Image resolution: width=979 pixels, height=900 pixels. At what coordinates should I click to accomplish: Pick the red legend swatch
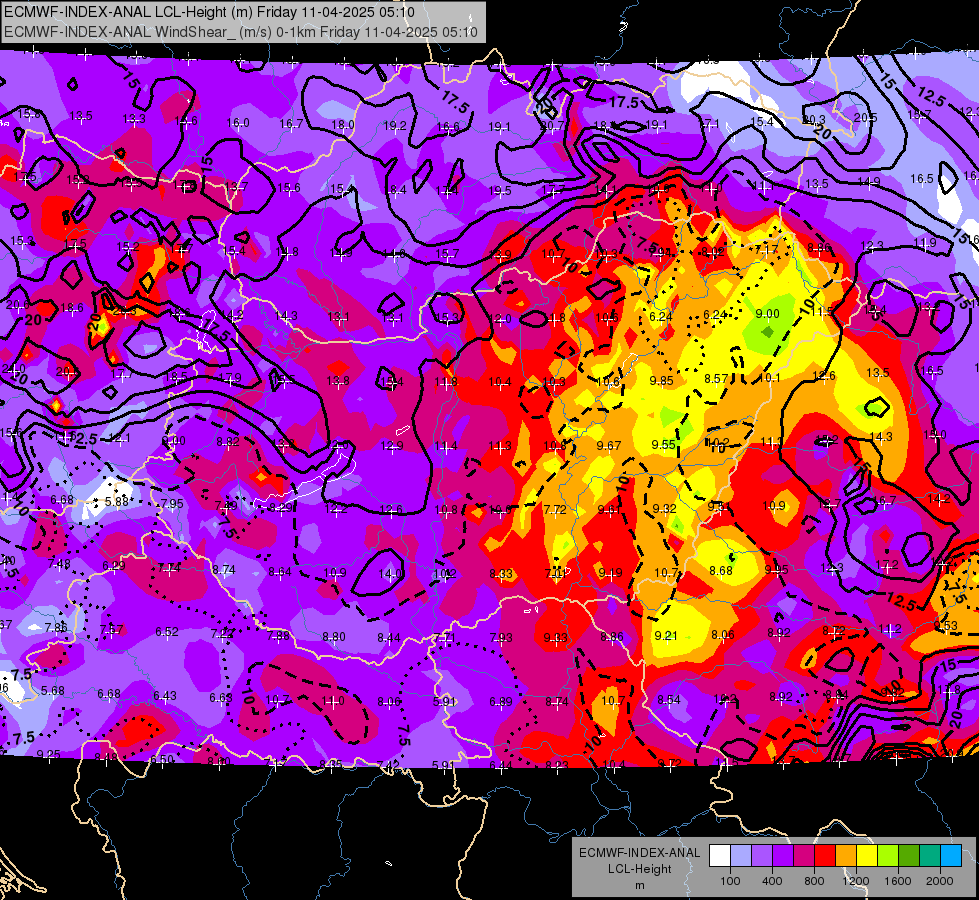click(x=825, y=856)
